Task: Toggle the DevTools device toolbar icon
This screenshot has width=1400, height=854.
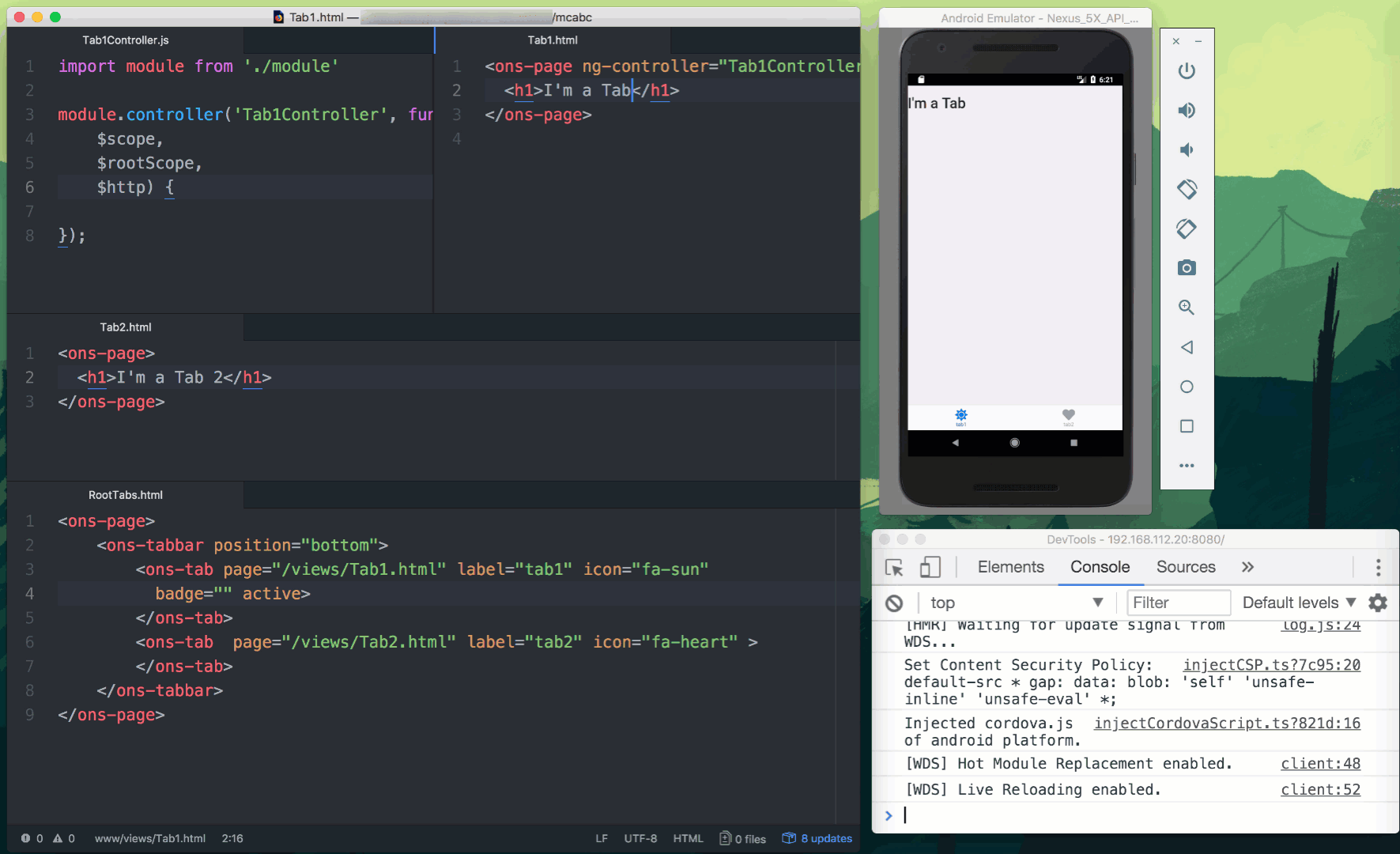Action: [930, 567]
